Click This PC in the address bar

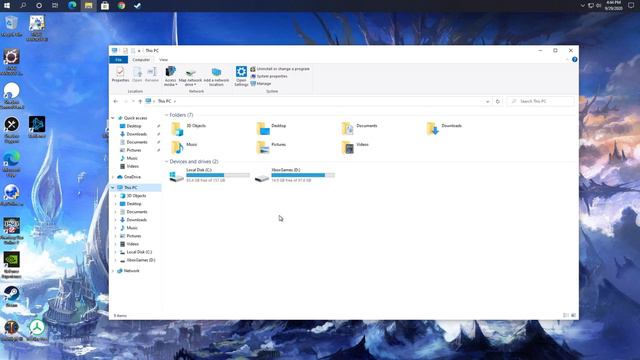click(x=164, y=101)
